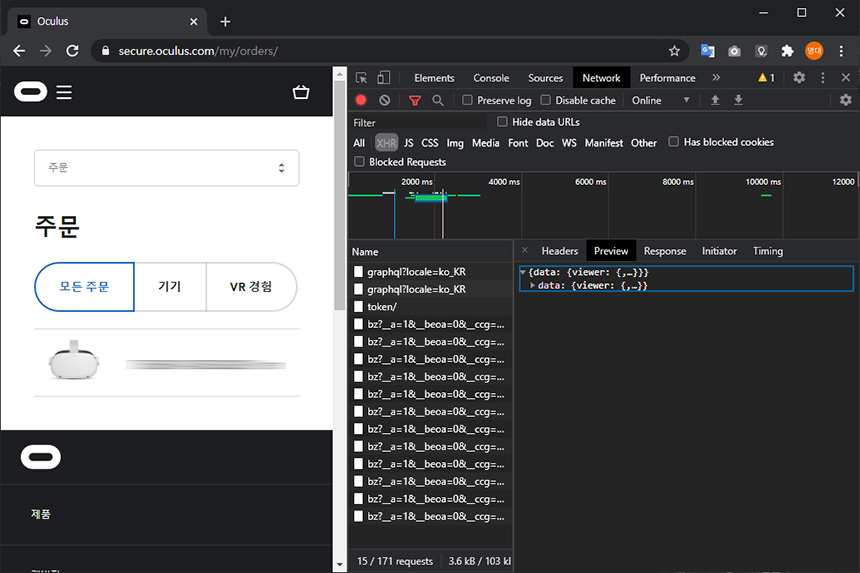Click the browser back arrow

[19, 51]
